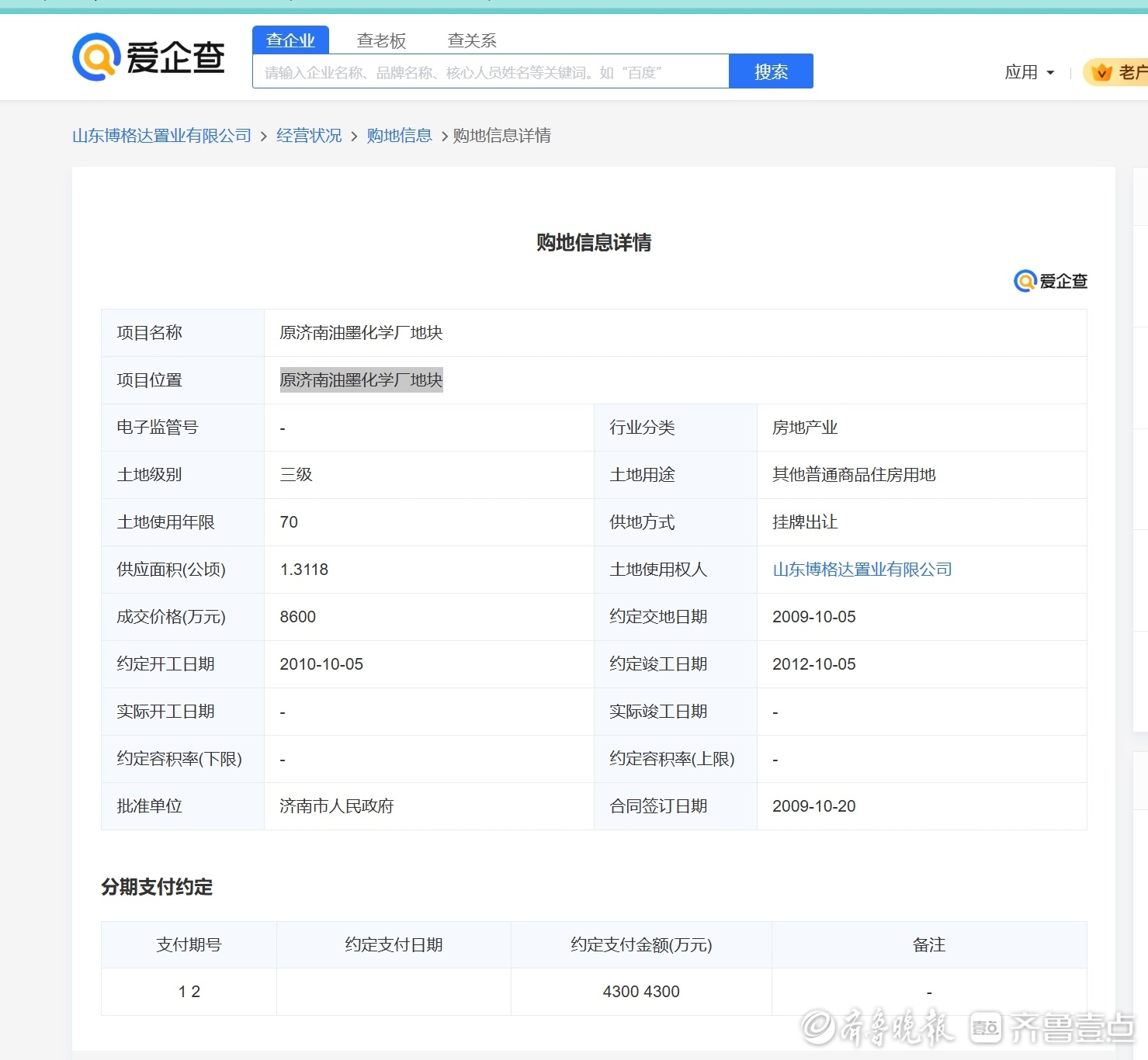Click the 约定支付金额(万元) column header

point(641,945)
